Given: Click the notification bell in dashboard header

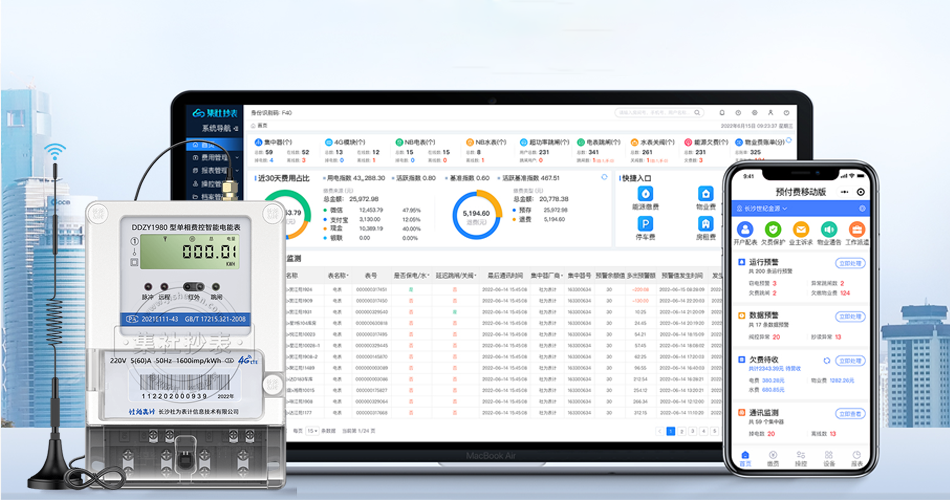Looking at the screenshot, I should pos(723,113).
